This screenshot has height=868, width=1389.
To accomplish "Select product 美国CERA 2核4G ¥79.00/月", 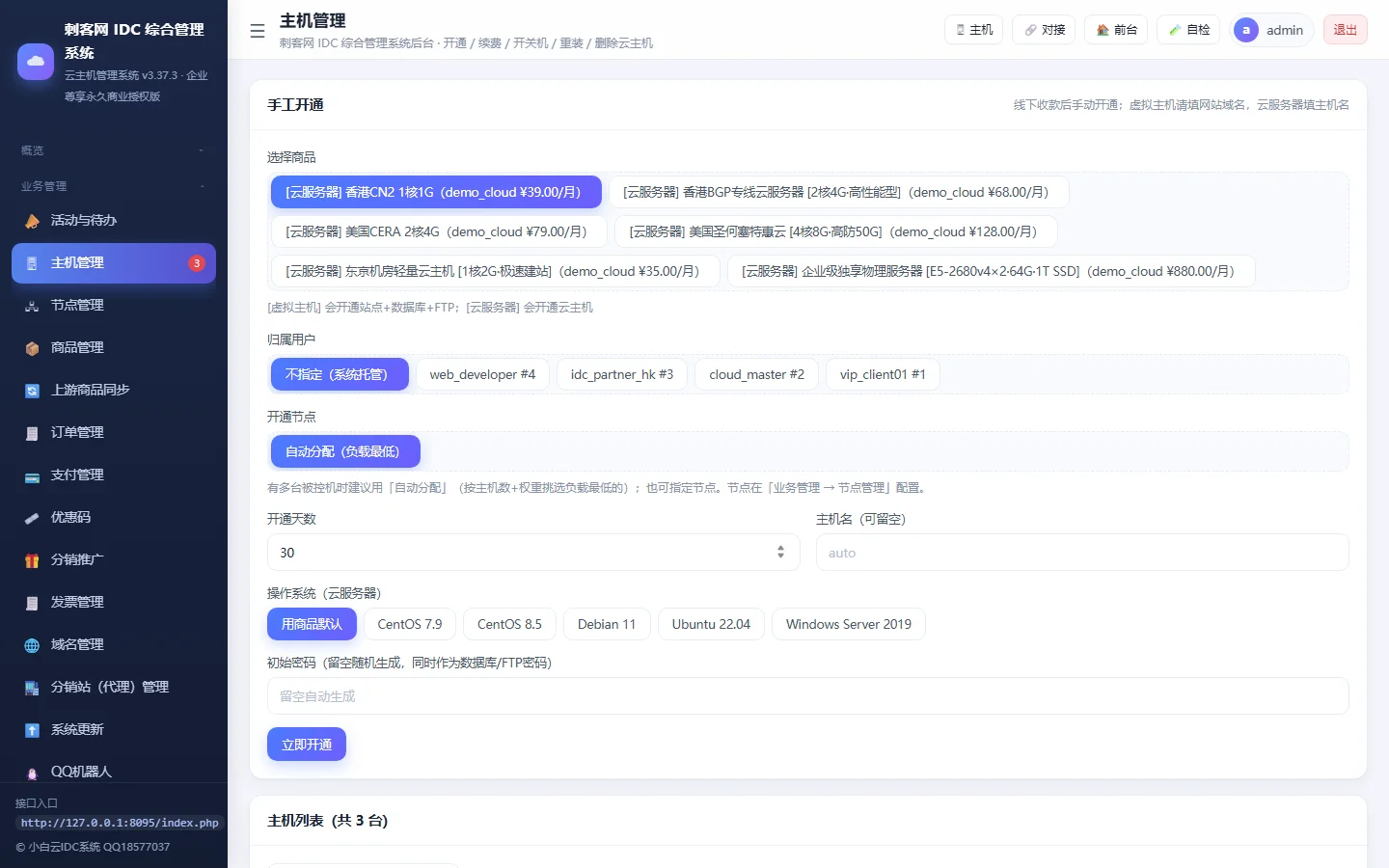I will tap(438, 231).
